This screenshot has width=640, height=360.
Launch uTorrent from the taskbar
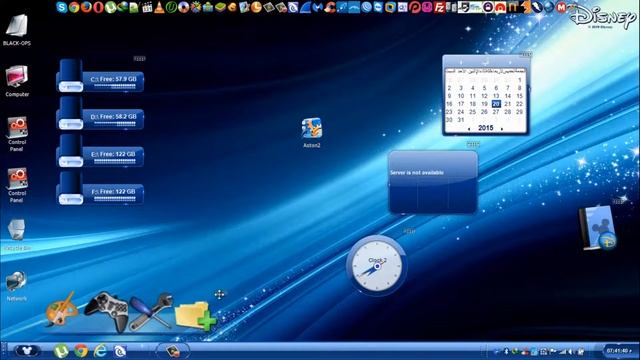pyautogui.click(x=61, y=351)
